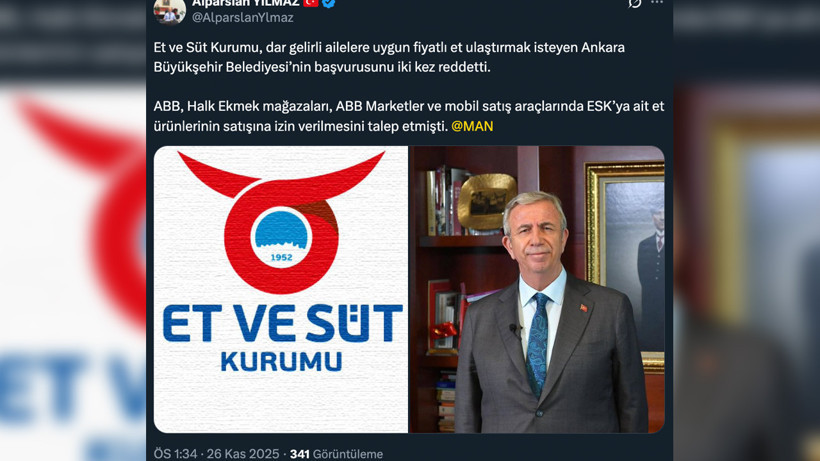Open the photo of the man in a suit
The width and height of the screenshot is (820, 461).
pos(537,289)
